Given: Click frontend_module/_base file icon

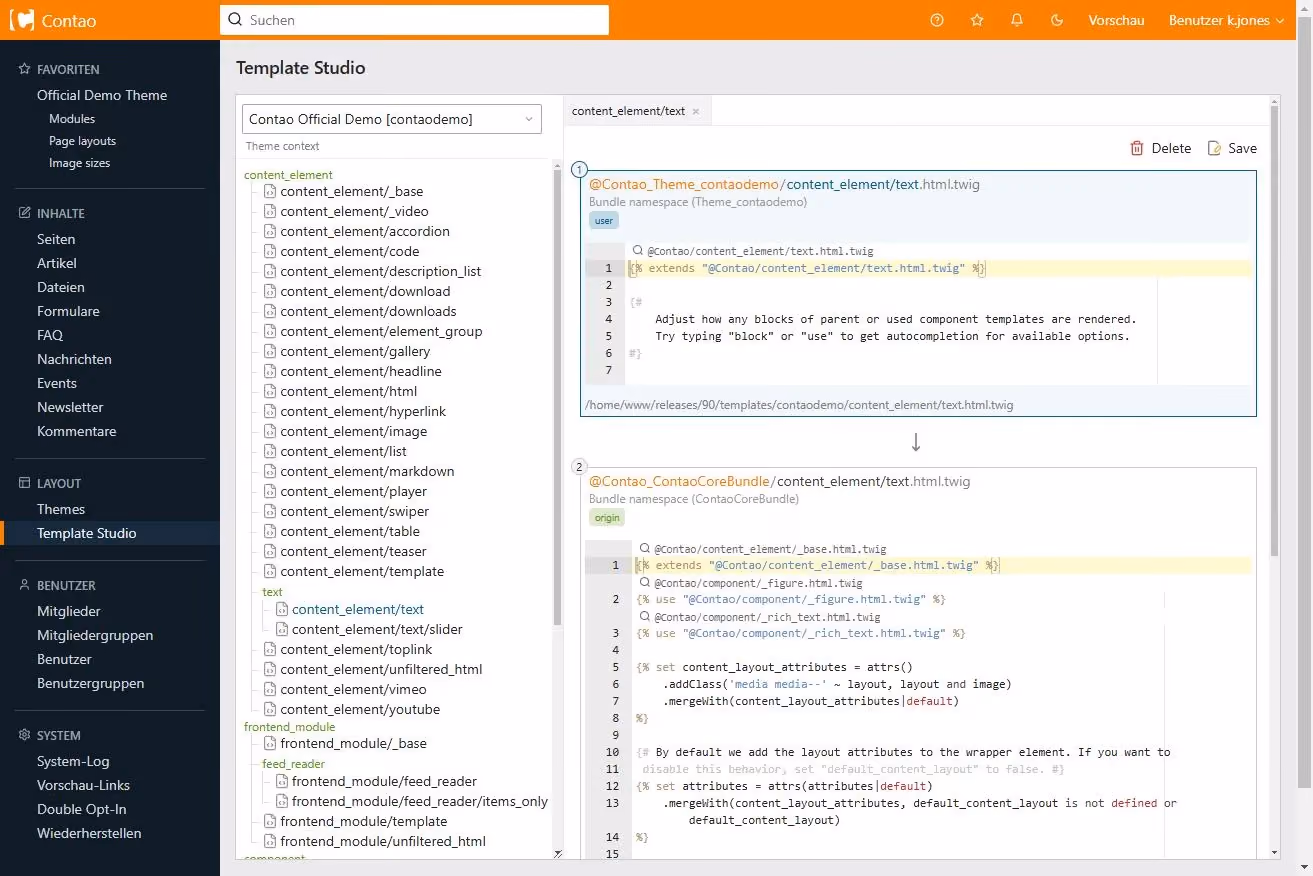Looking at the screenshot, I should click(x=270, y=743).
